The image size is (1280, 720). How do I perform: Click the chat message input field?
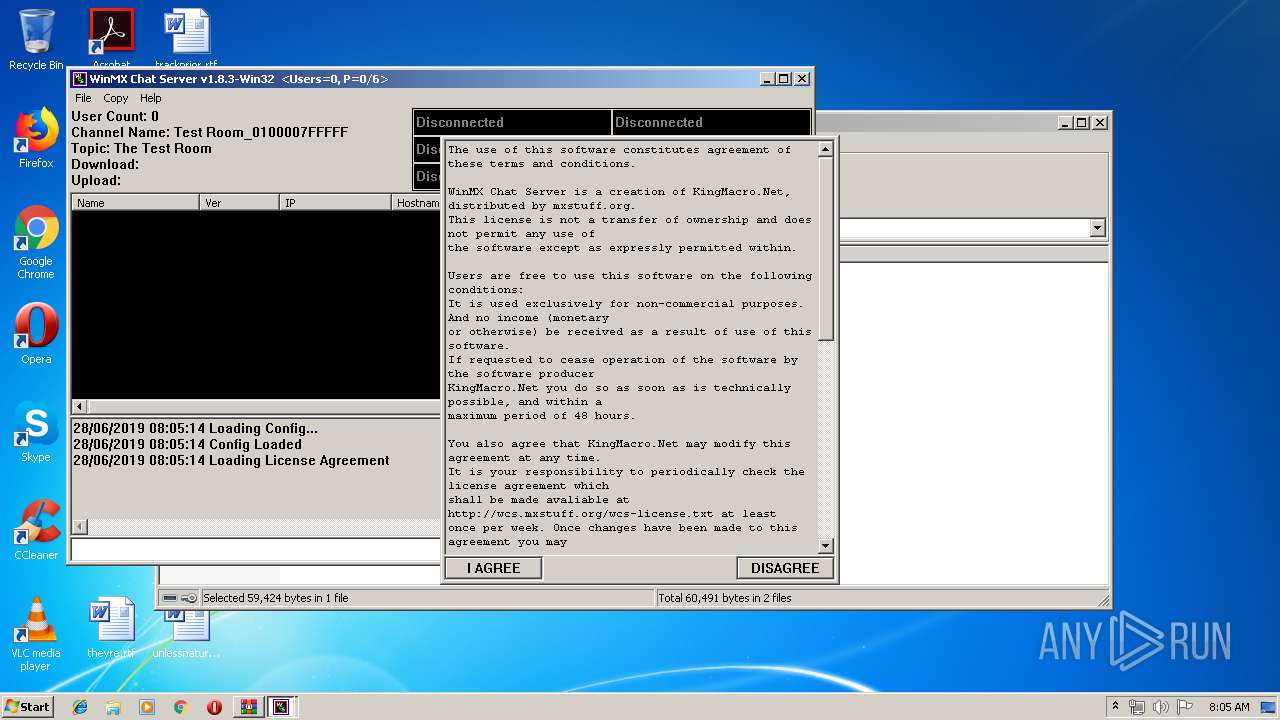256,549
